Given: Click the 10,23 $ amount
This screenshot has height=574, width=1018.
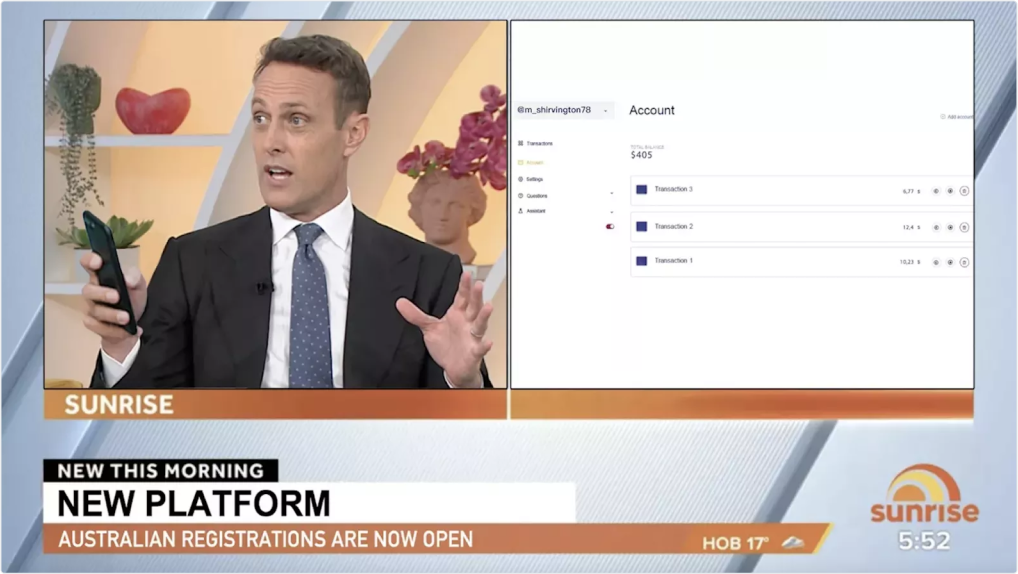Looking at the screenshot, I should pos(910,262).
